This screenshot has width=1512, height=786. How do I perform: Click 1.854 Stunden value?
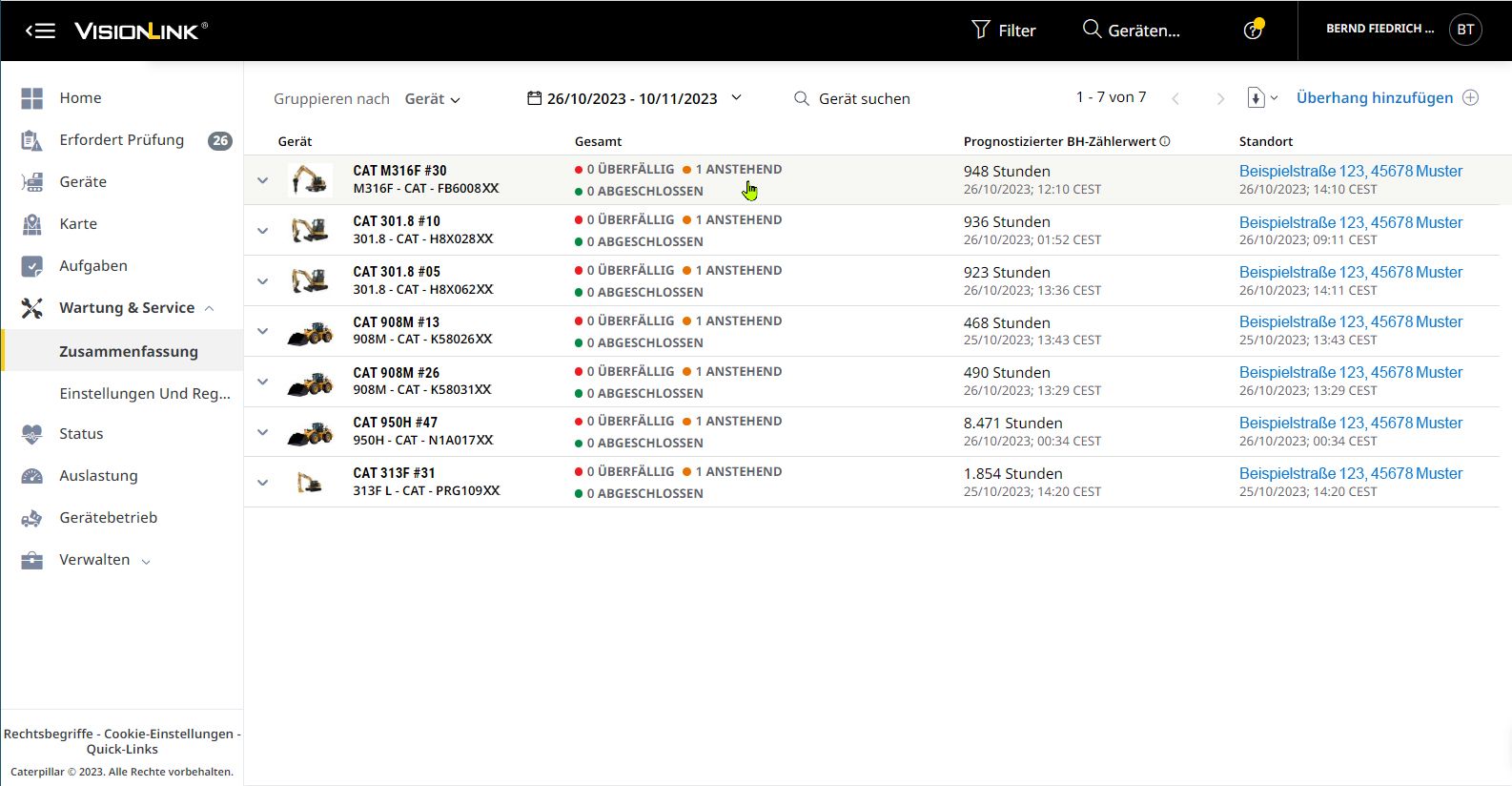[1012, 473]
